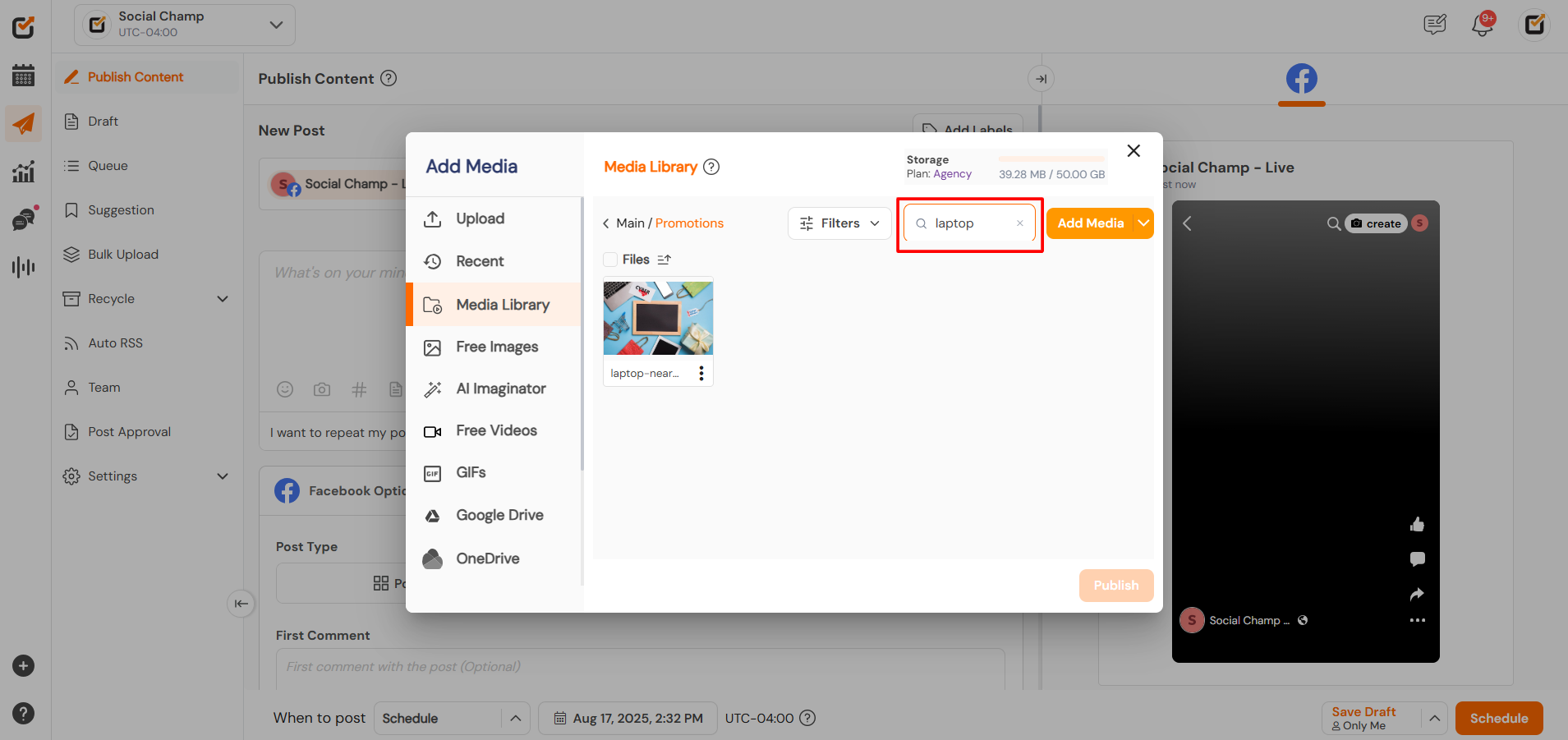Open Team in sidebar
Image resolution: width=1568 pixels, height=740 pixels.
click(148, 388)
